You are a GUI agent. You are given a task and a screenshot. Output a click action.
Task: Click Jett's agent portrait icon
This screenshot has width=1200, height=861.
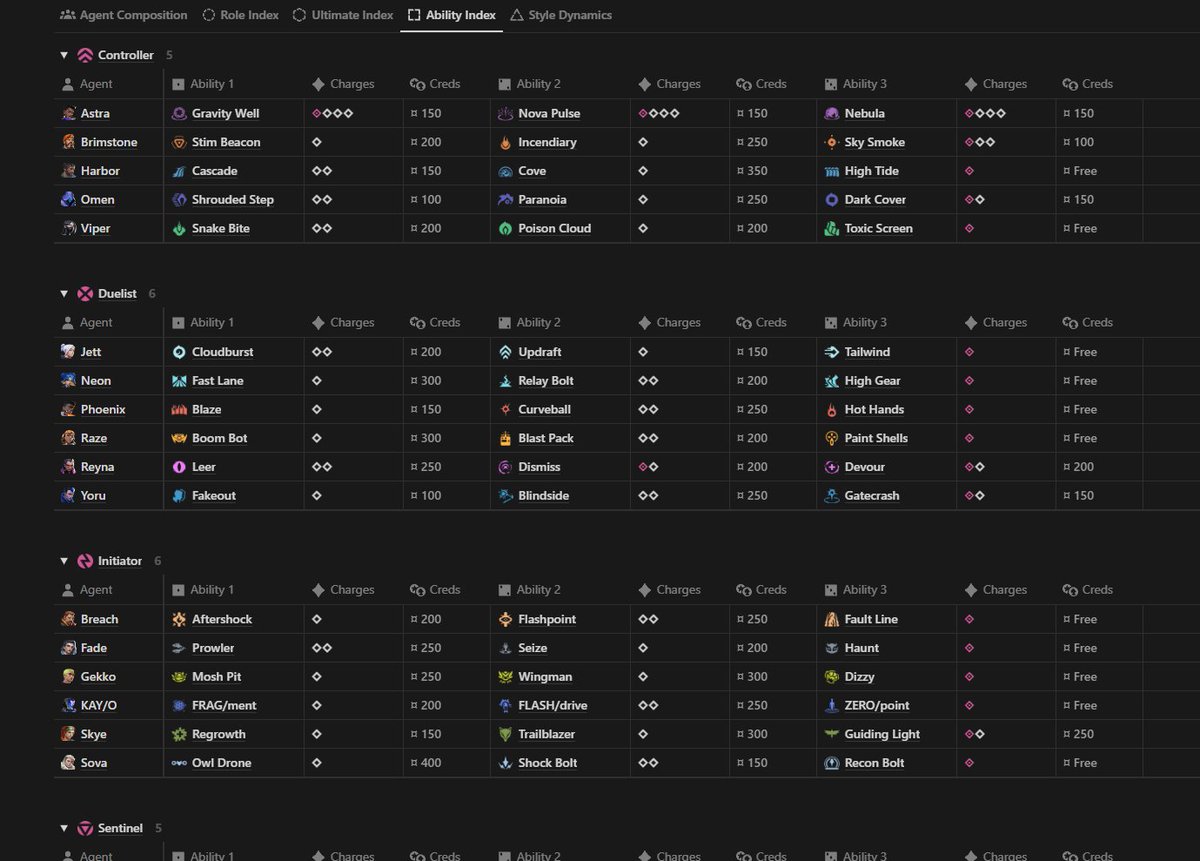pyautogui.click(x=68, y=352)
